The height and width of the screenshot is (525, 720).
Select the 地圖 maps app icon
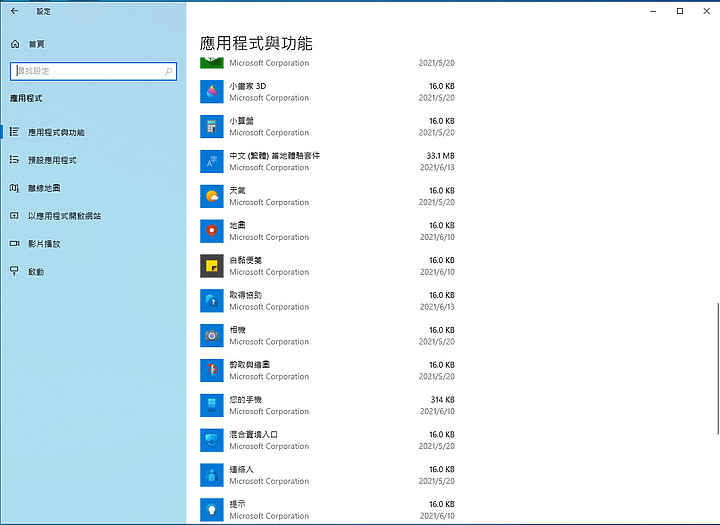[x=212, y=231]
